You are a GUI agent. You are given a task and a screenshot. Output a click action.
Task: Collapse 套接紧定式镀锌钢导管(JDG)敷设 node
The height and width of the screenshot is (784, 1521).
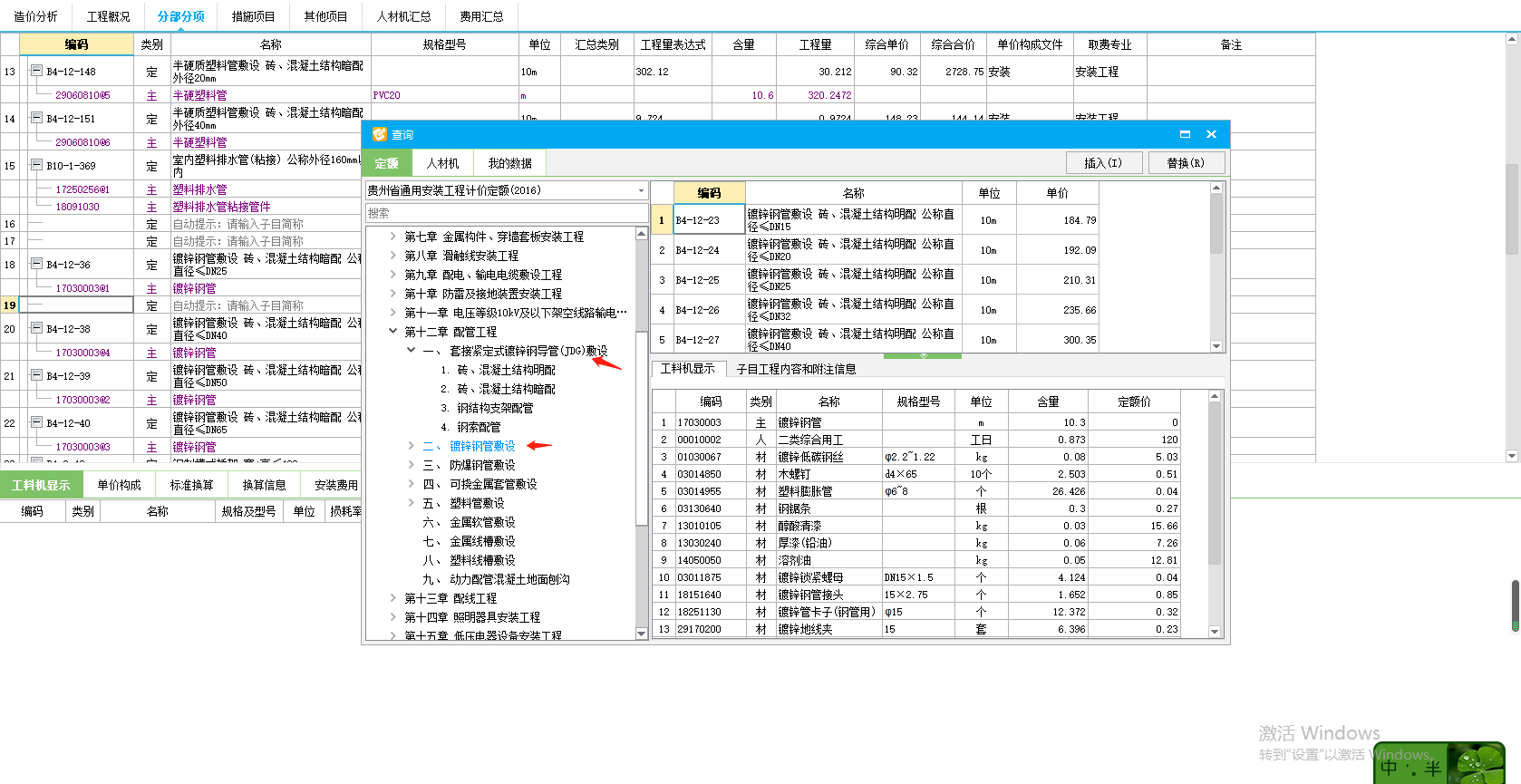(411, 351)
